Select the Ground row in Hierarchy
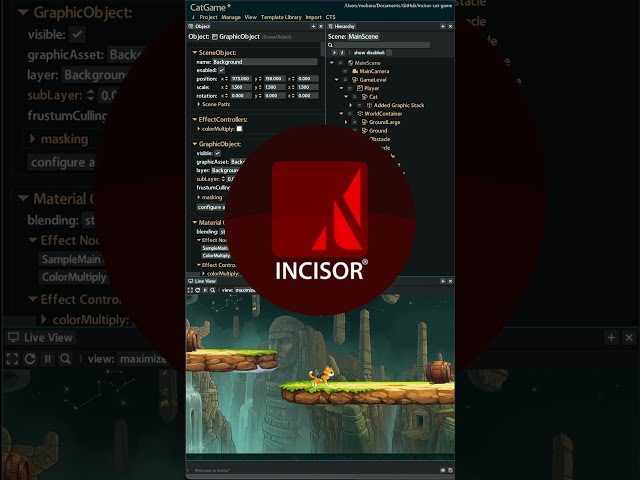Screen dimensions: 640x480 pos(378,131)
